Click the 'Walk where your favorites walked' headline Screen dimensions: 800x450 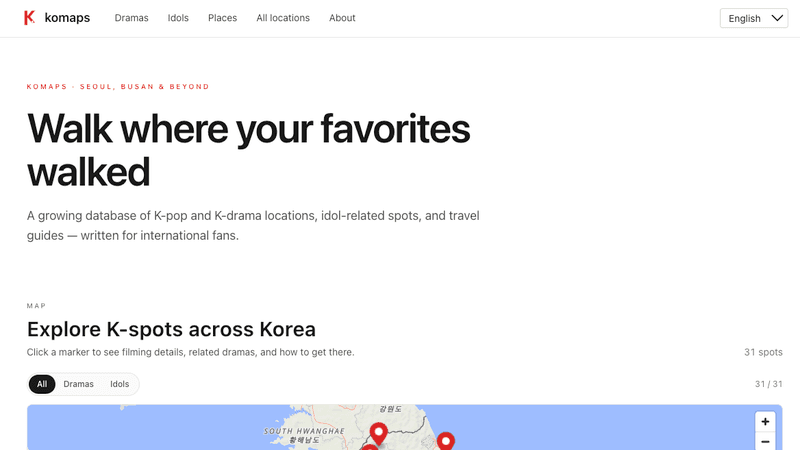point(248,150)
